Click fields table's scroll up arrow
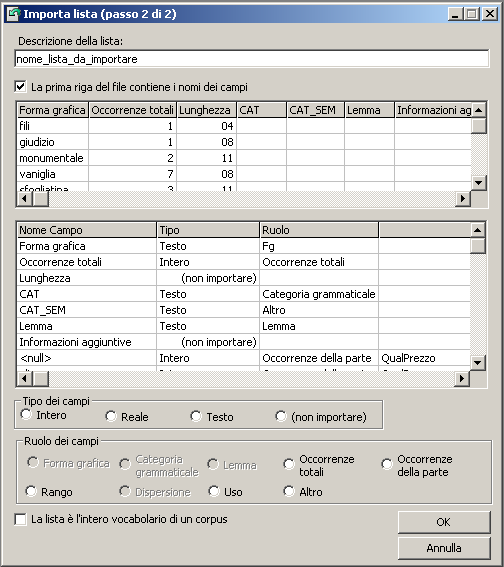 pyautogui.click(x=478, y=230)
